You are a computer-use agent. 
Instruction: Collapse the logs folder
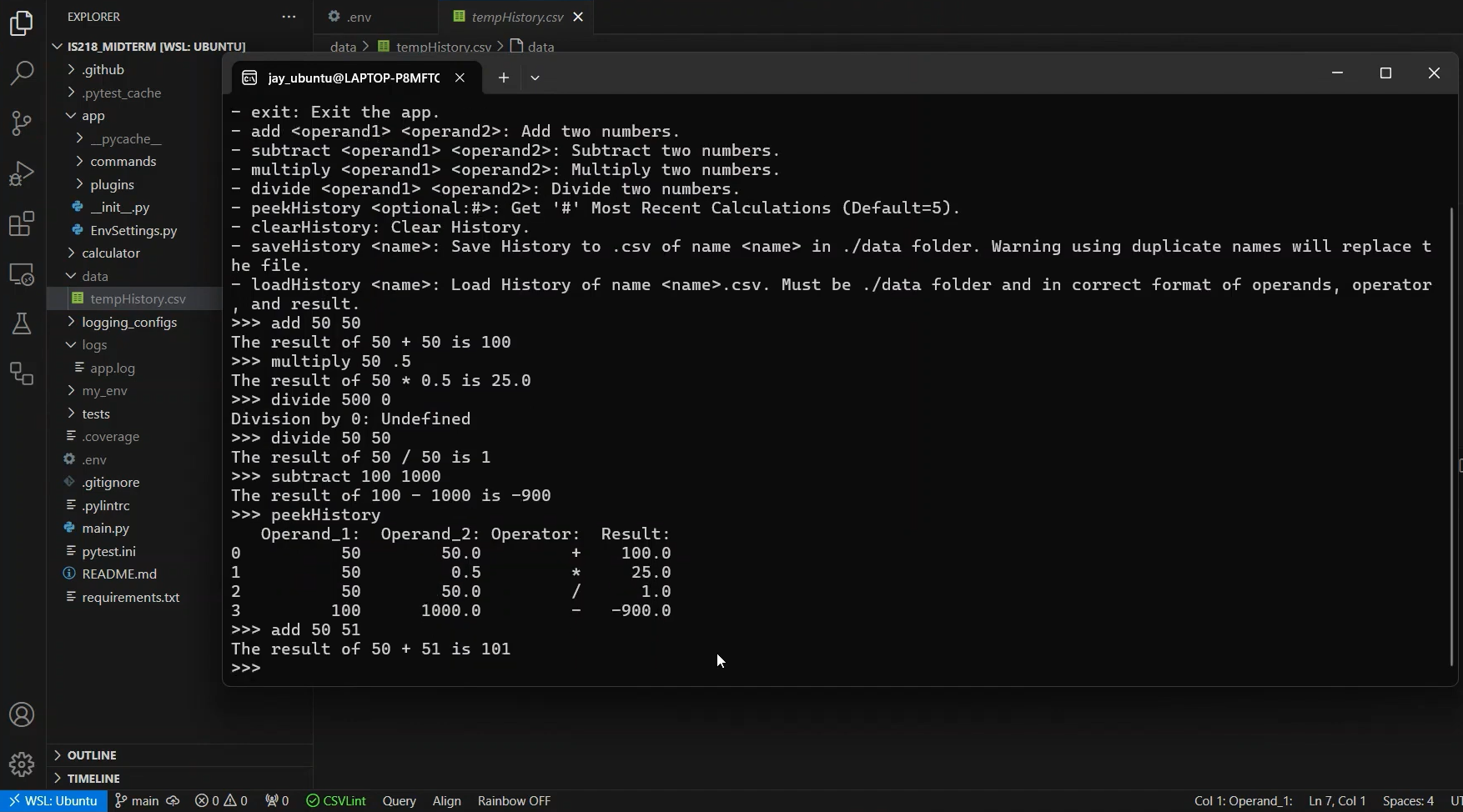tap(94, 344)
